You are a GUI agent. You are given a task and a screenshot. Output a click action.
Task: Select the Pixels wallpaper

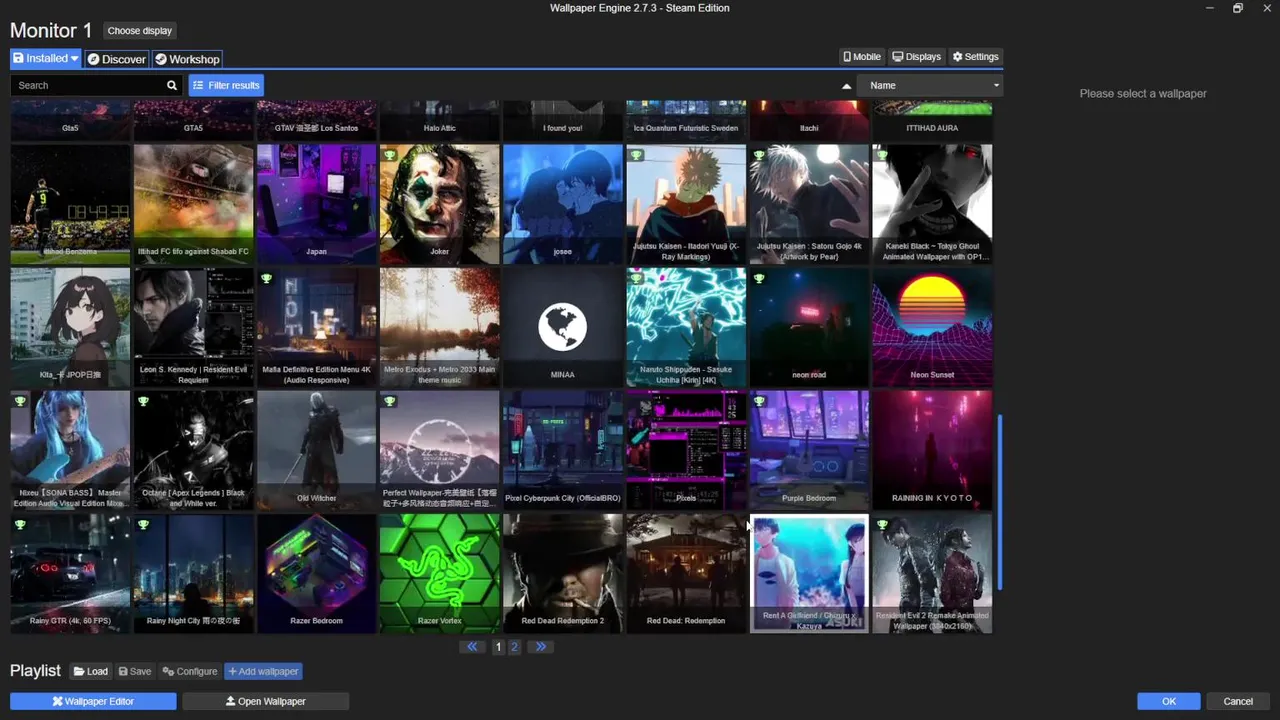[x=686, y=450]
